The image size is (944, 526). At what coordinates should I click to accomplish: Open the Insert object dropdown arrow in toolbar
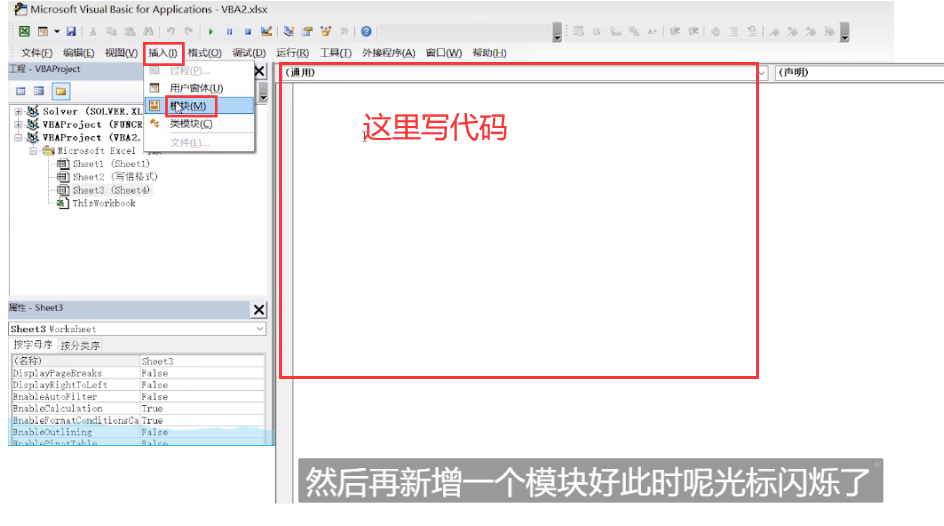coord(57,31)
